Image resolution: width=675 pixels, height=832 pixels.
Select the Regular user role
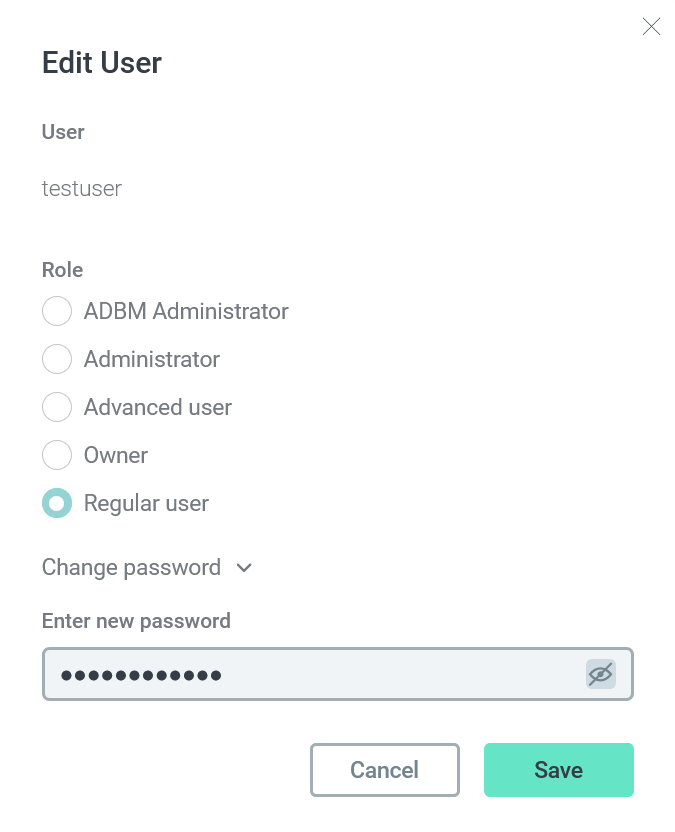pos(57,503)
